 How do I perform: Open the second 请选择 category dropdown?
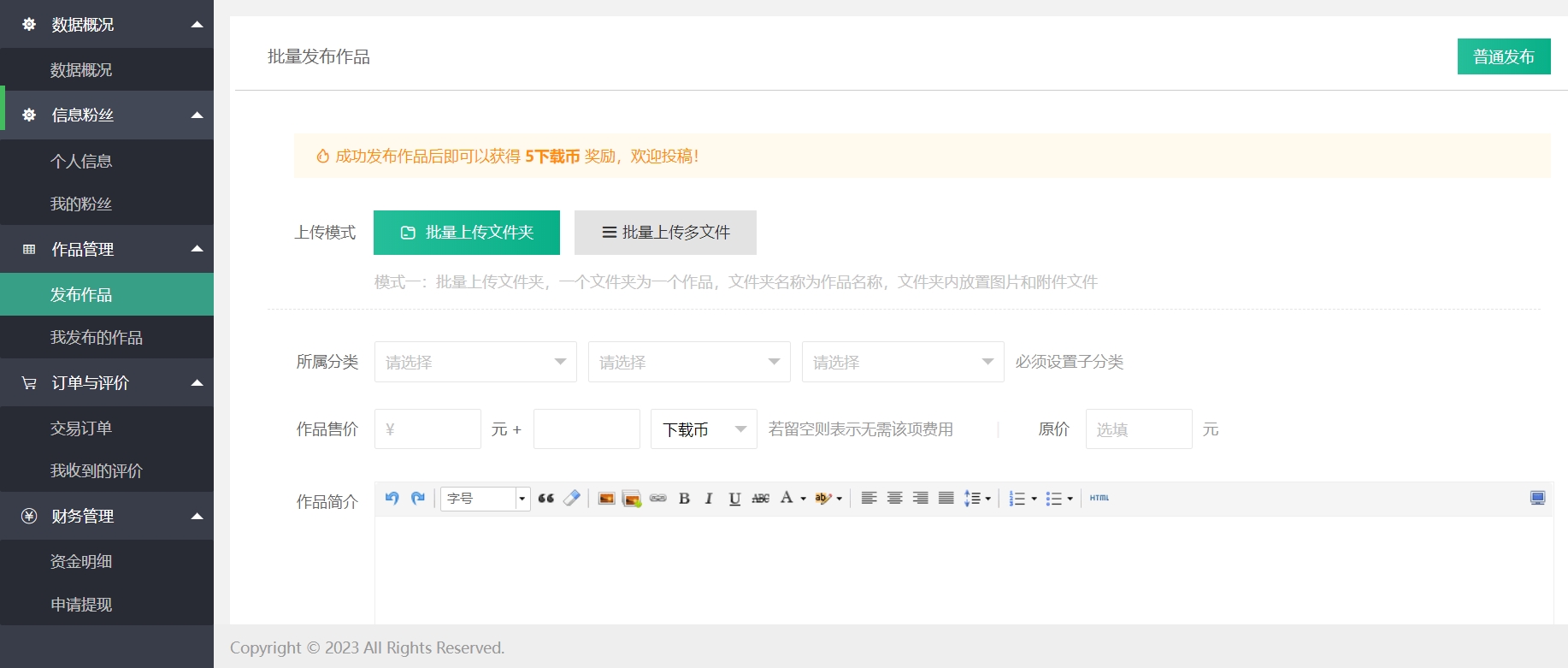coord(689,362)
